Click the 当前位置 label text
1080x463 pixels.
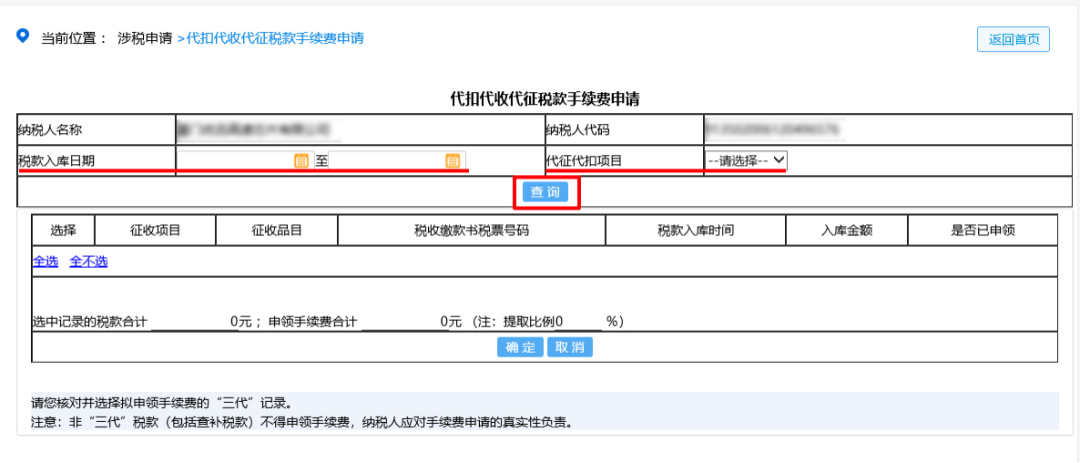click(x=69, y=39)
